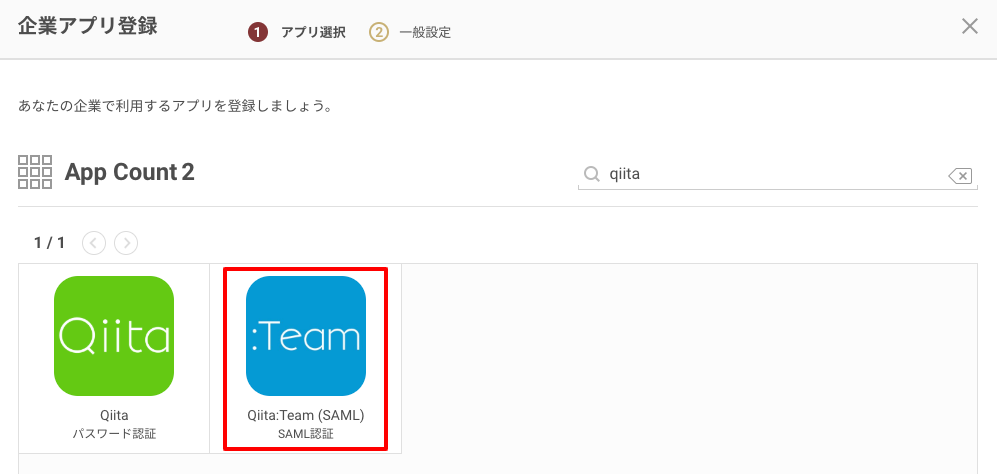Select the green Qiita app icon

(x=114, y=336)
